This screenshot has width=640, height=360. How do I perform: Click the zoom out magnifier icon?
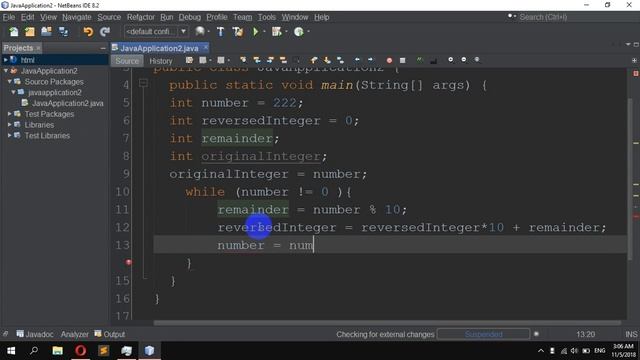(x=464, y=60)
